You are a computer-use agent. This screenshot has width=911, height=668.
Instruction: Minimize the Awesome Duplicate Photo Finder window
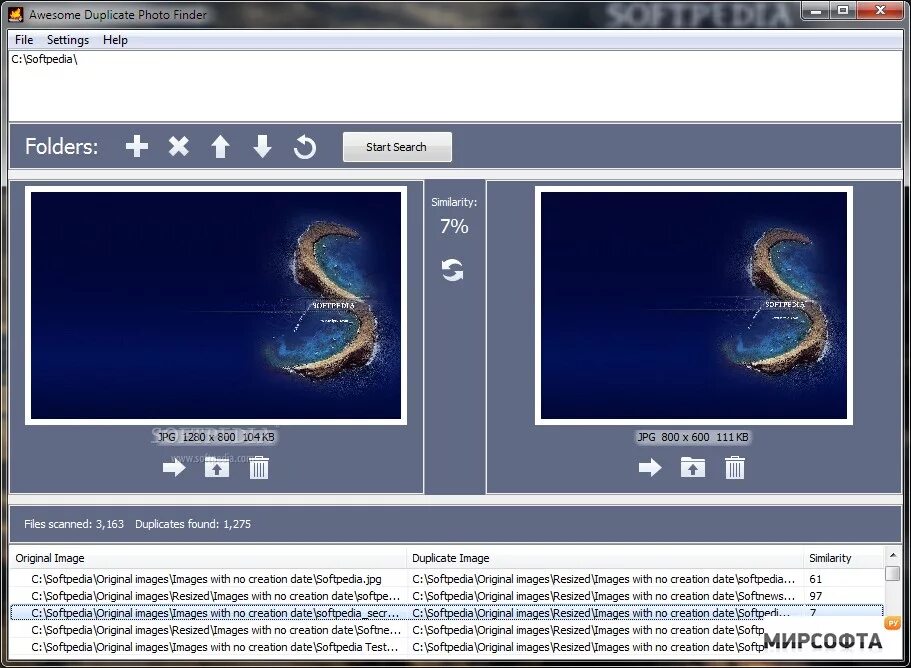[816, 10]
